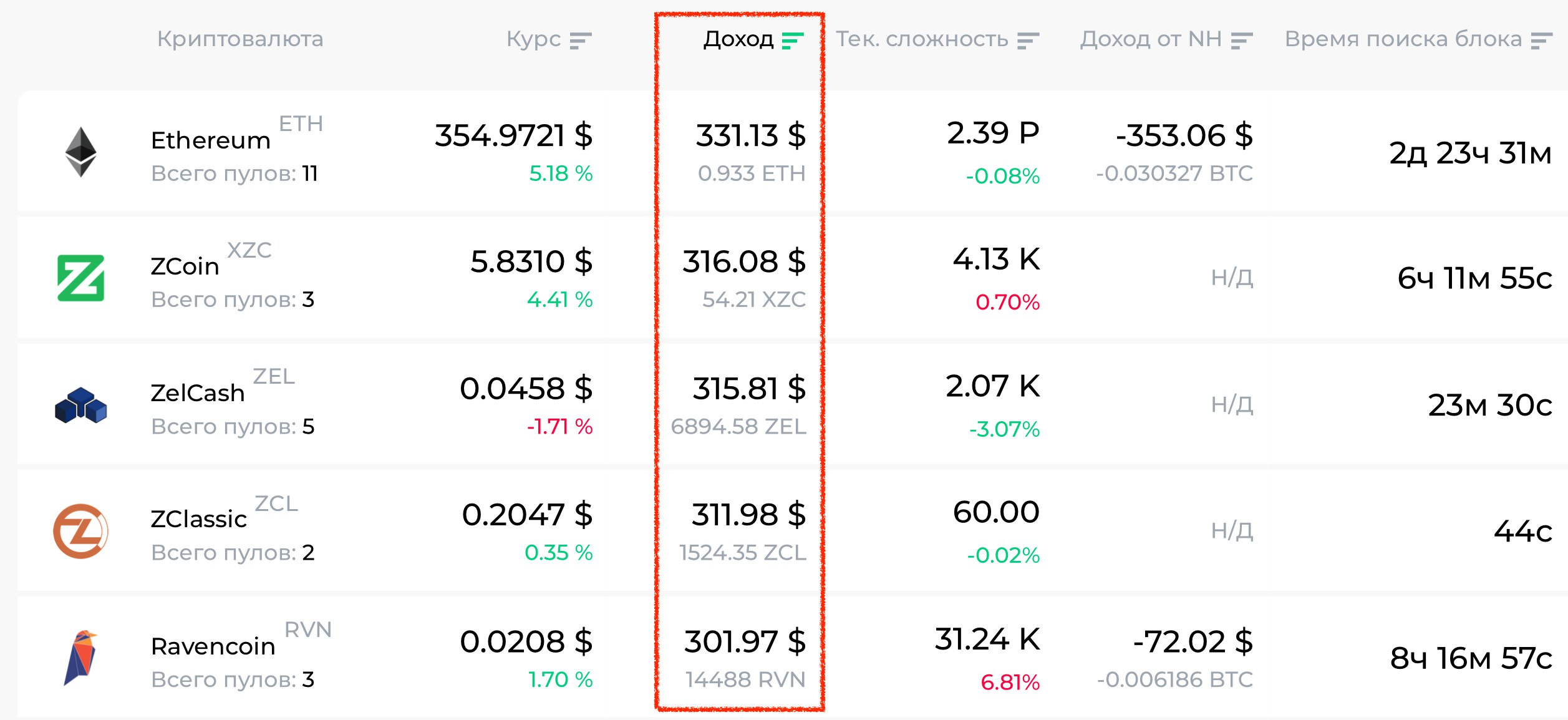Image resolution: width=1568 pixels, height=720 pixels.
Task: Sort table by Курс column header
Action: 533,39
